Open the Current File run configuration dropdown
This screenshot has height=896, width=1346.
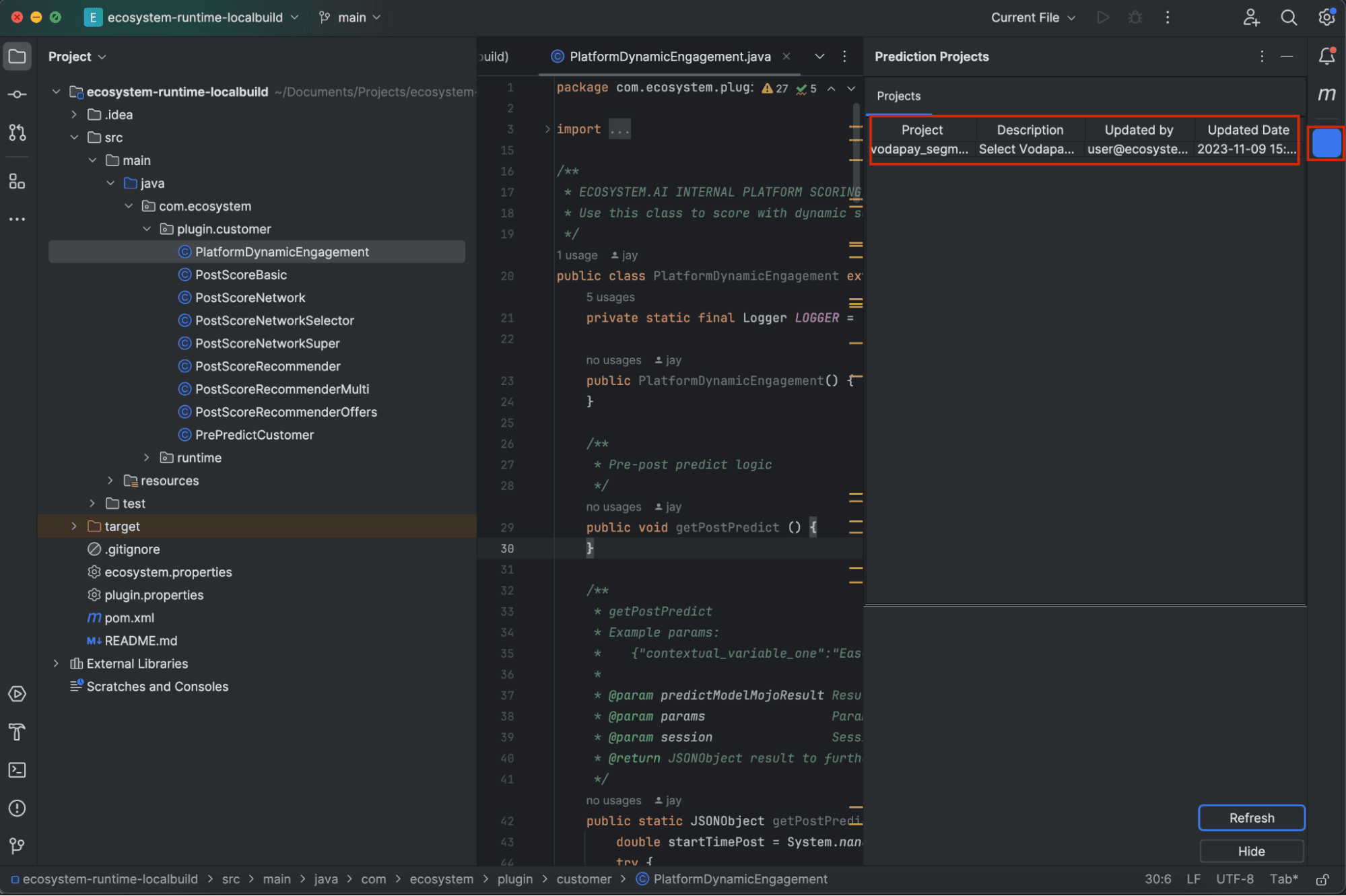[1032, 18]
